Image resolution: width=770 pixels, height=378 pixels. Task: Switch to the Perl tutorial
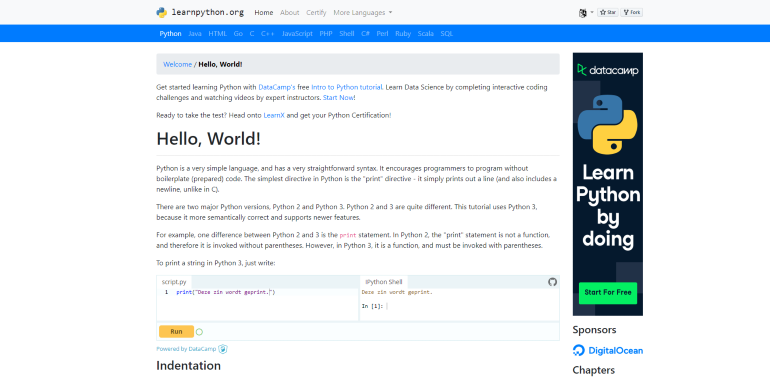click(383, 34)
